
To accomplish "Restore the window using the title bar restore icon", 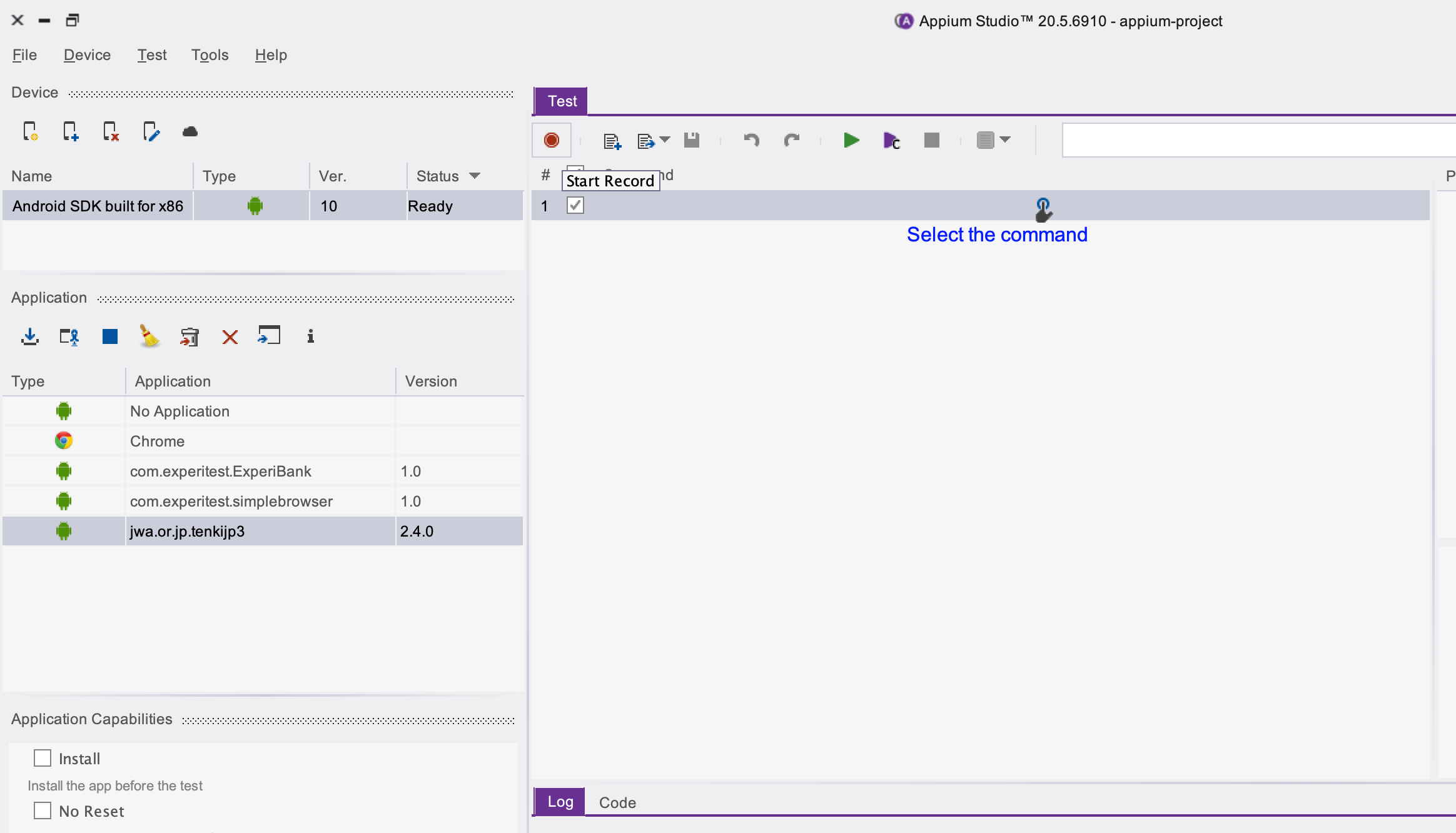I will pyautogui.click(x=73, y=20).
